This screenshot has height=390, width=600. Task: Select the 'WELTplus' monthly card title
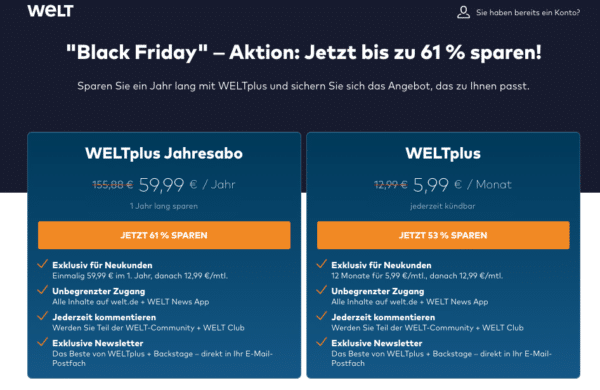(x=443, y=153)
